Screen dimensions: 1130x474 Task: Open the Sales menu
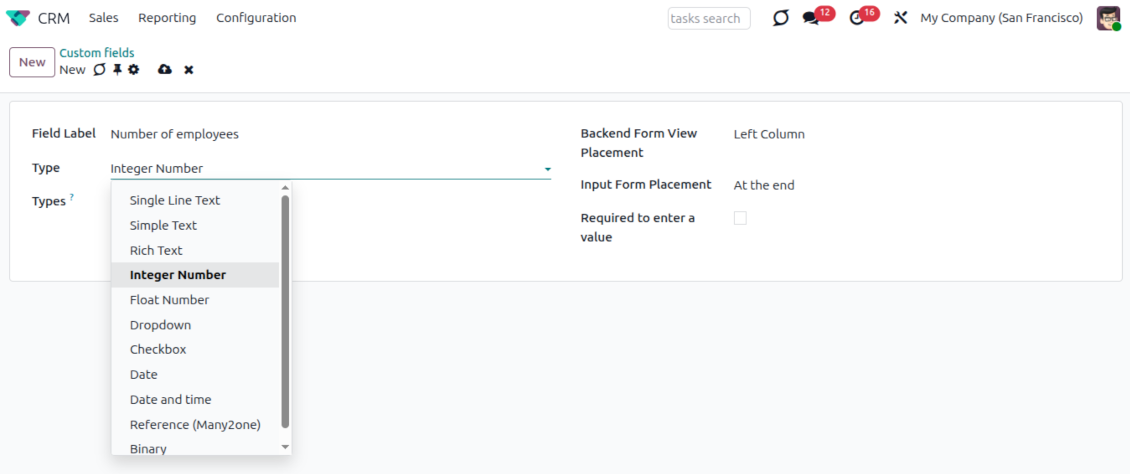coord(103,18)
